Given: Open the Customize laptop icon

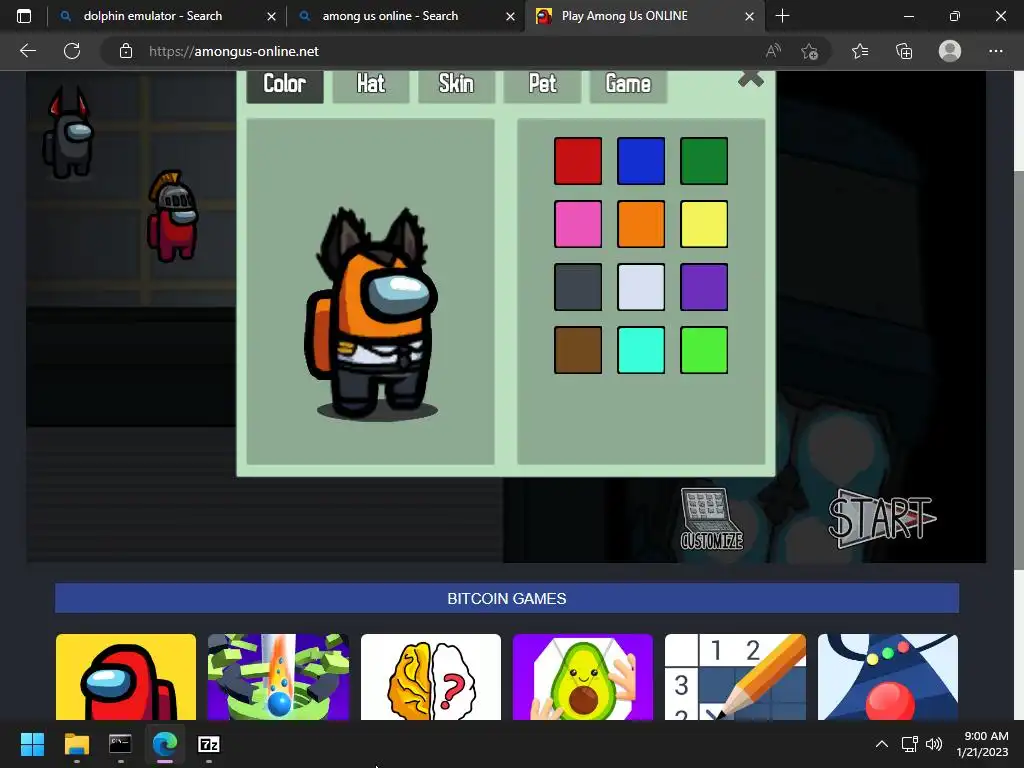Looking at the screenshot, I should pyautogui.click(x=711, y=519).
